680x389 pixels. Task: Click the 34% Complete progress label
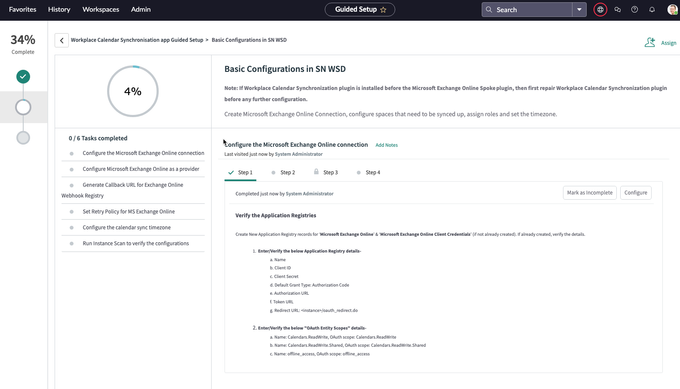[x=23, y=44]
